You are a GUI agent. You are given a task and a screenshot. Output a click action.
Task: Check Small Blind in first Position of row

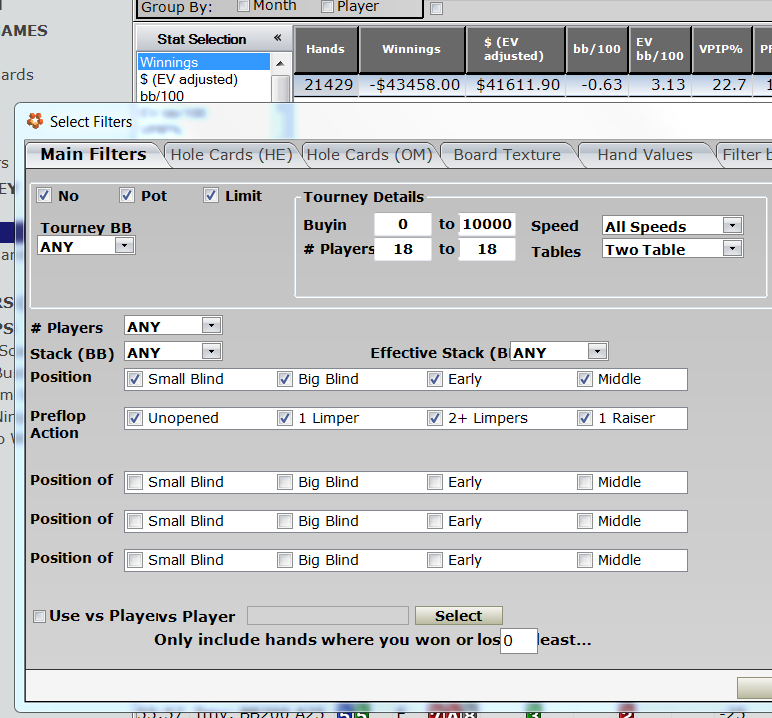(x=135, y=482)
